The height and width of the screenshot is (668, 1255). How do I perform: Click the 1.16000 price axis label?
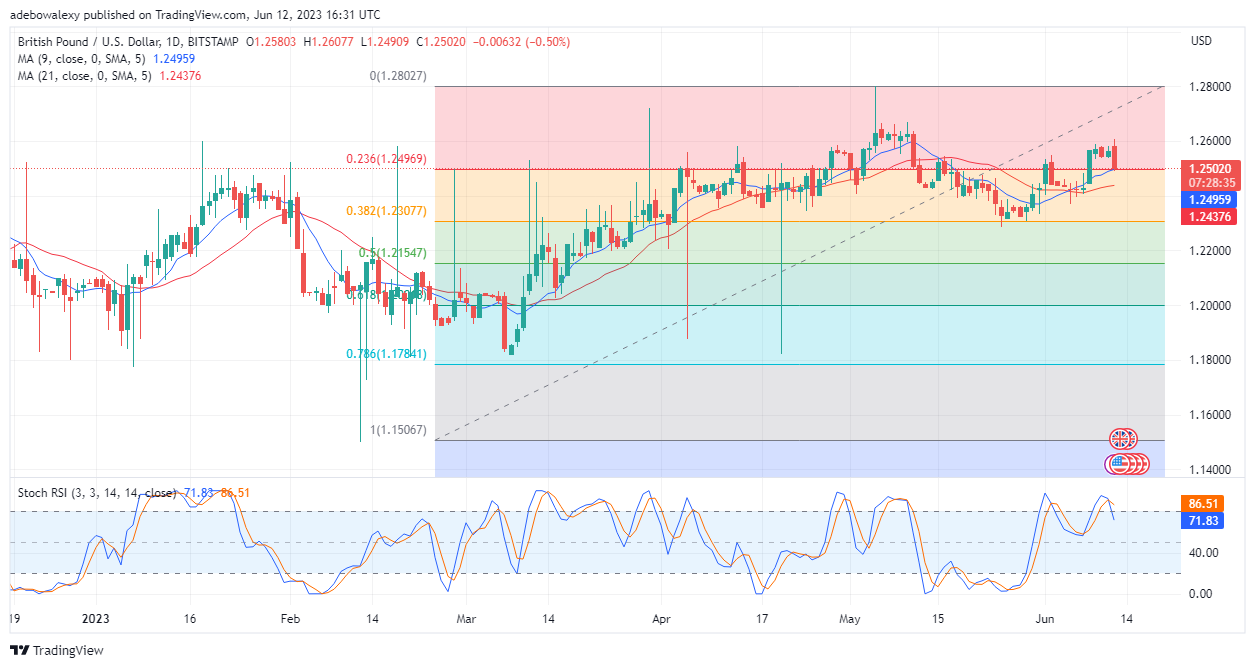(x=1208, y=415)
